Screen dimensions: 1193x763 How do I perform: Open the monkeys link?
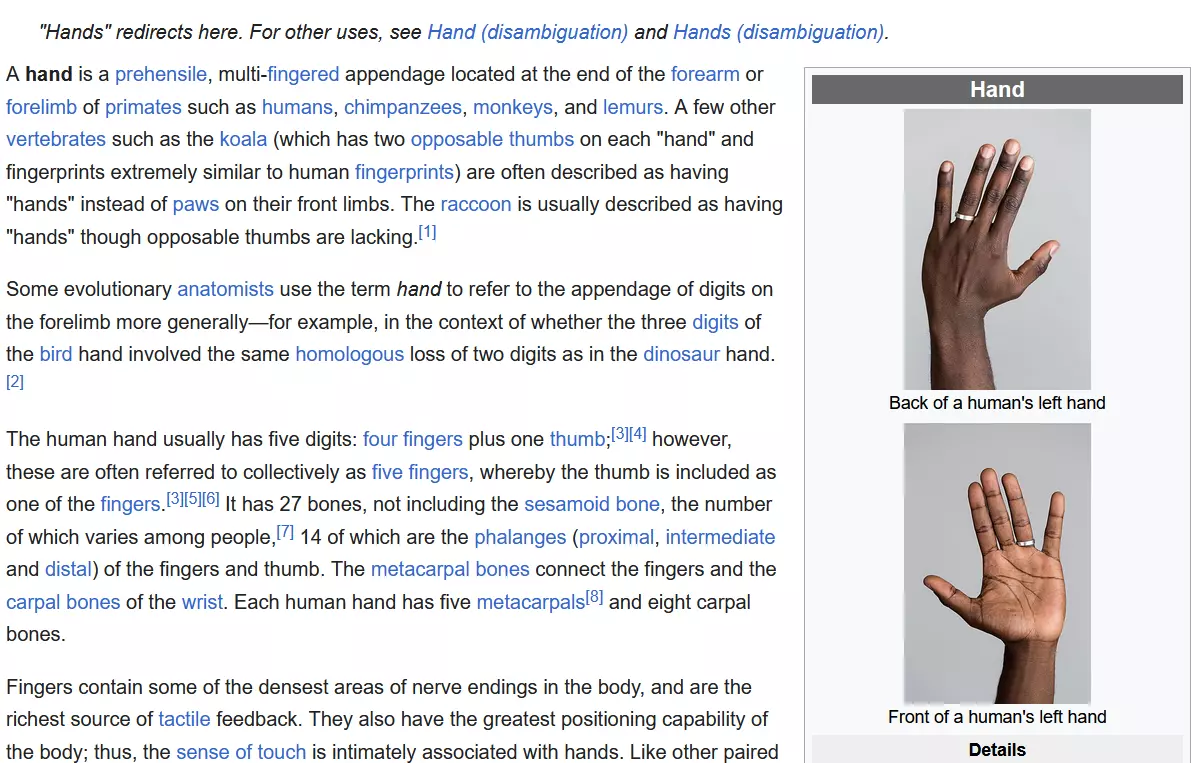coord(513,107)
